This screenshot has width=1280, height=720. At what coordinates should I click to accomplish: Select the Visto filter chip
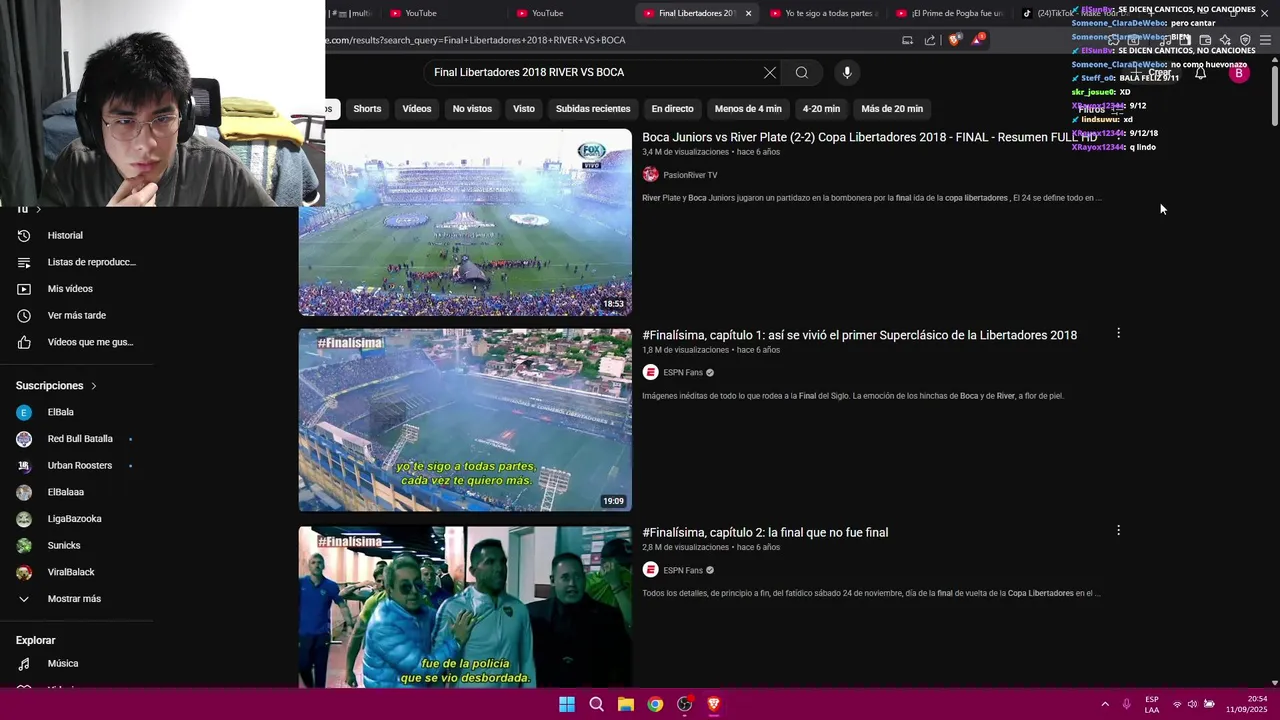pyautogui.click(x=524, y=108)
